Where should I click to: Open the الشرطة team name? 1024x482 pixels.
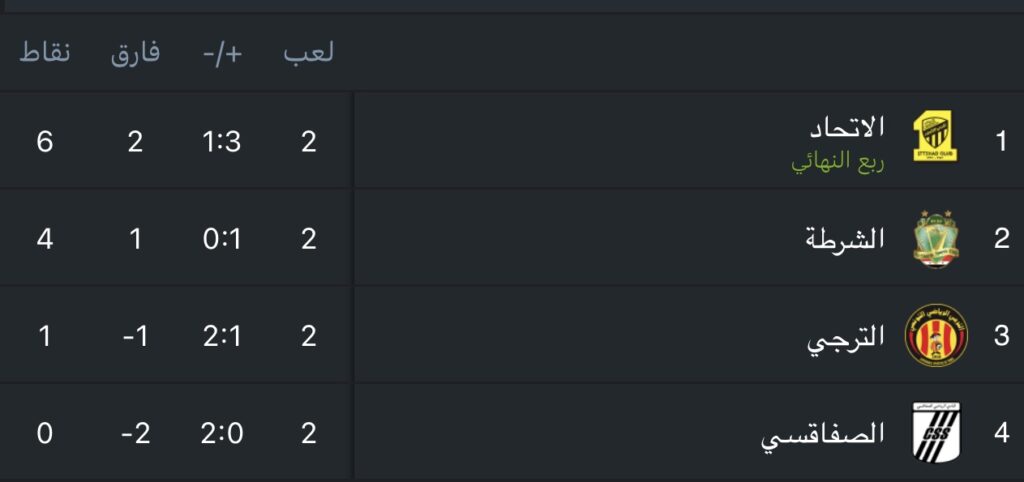(x=845, y=238)
